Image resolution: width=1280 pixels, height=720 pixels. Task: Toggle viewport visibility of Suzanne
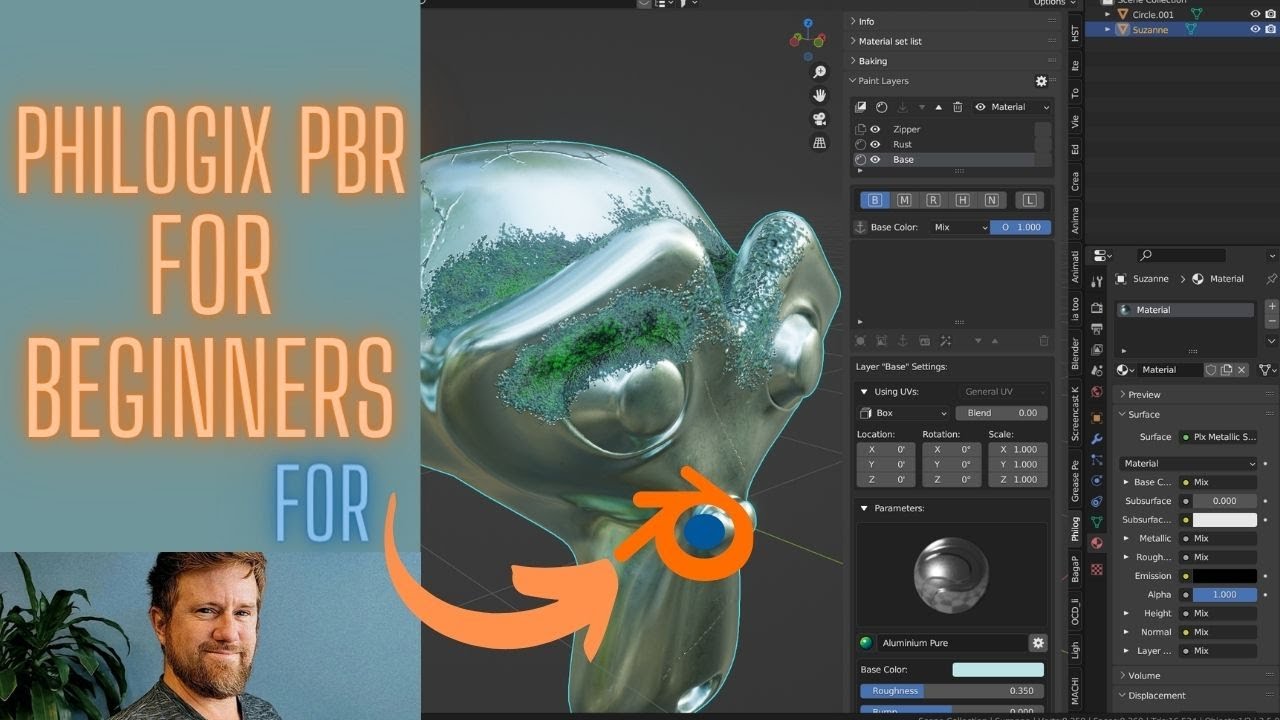click(x=1255, y=29)
